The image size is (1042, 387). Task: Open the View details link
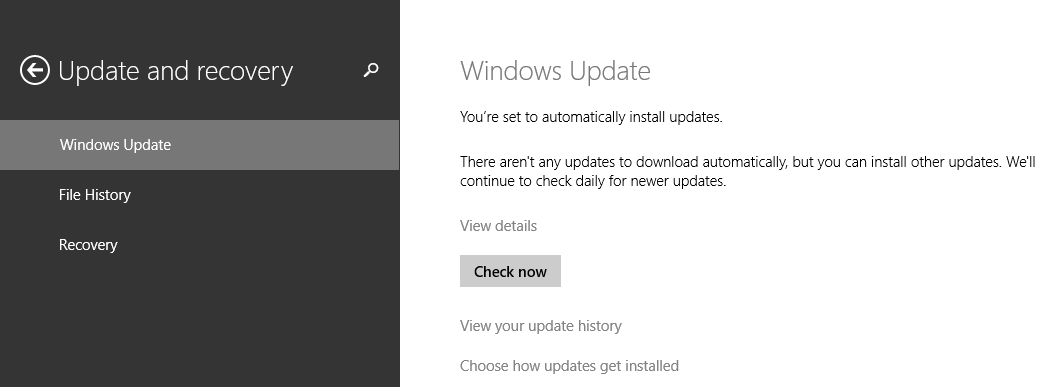click(x=498, y=226)
